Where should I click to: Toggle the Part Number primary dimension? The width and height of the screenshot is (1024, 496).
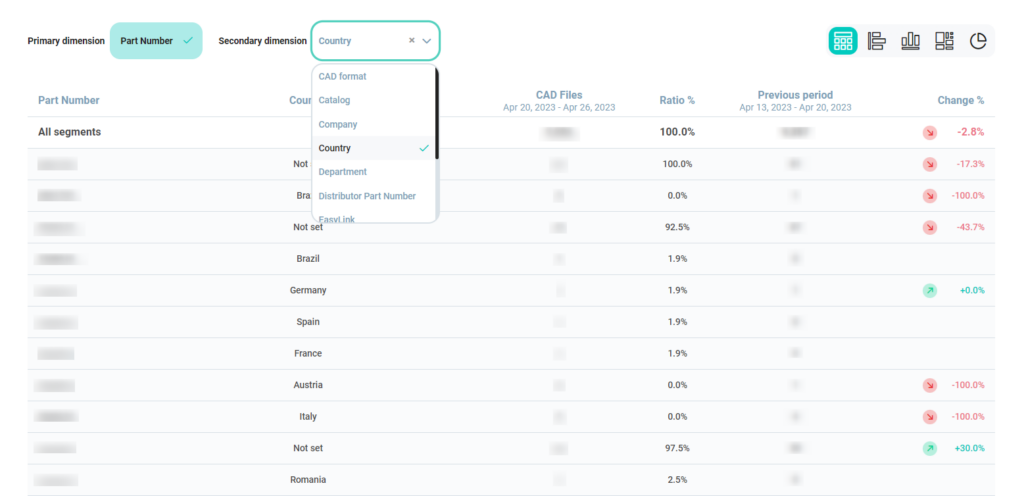(156, 41)
